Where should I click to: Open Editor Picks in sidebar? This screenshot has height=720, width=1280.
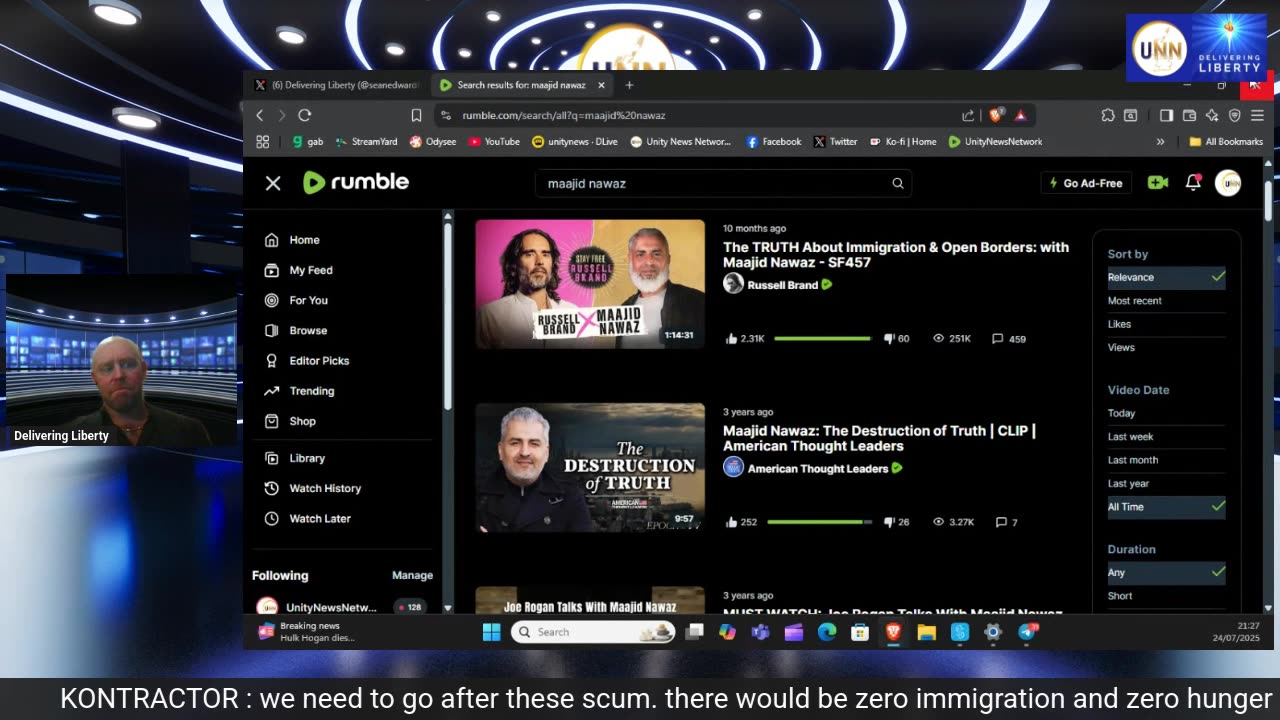click(307, 360)
